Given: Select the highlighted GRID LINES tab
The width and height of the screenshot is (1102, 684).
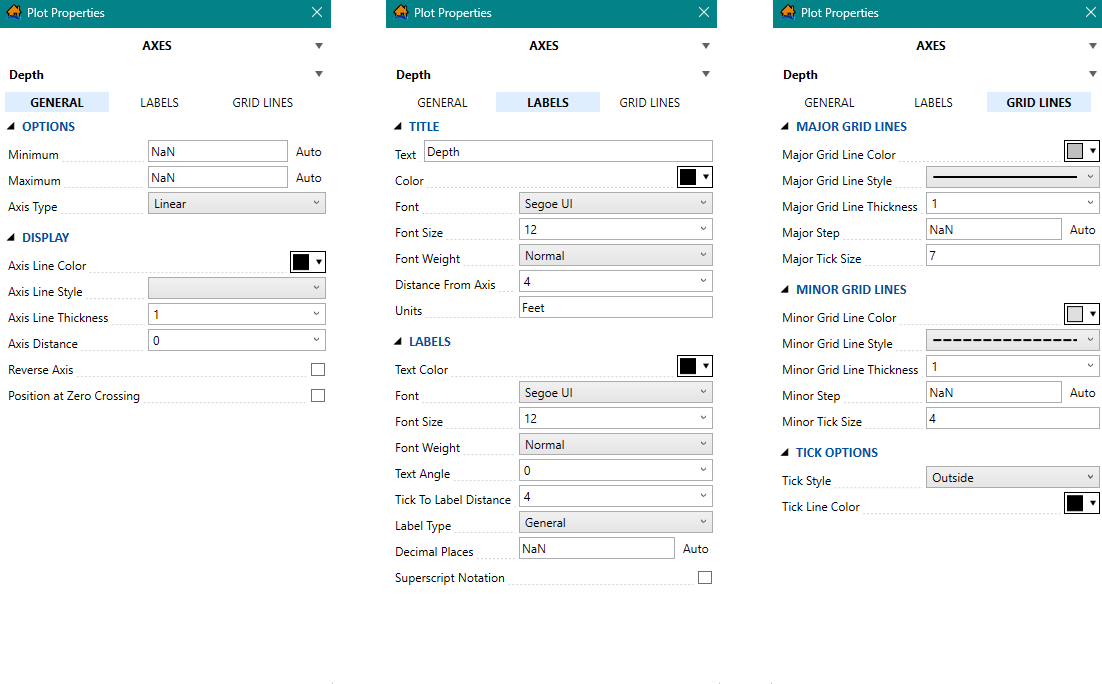Looking at the screenshot, I should pos(1038,103).
